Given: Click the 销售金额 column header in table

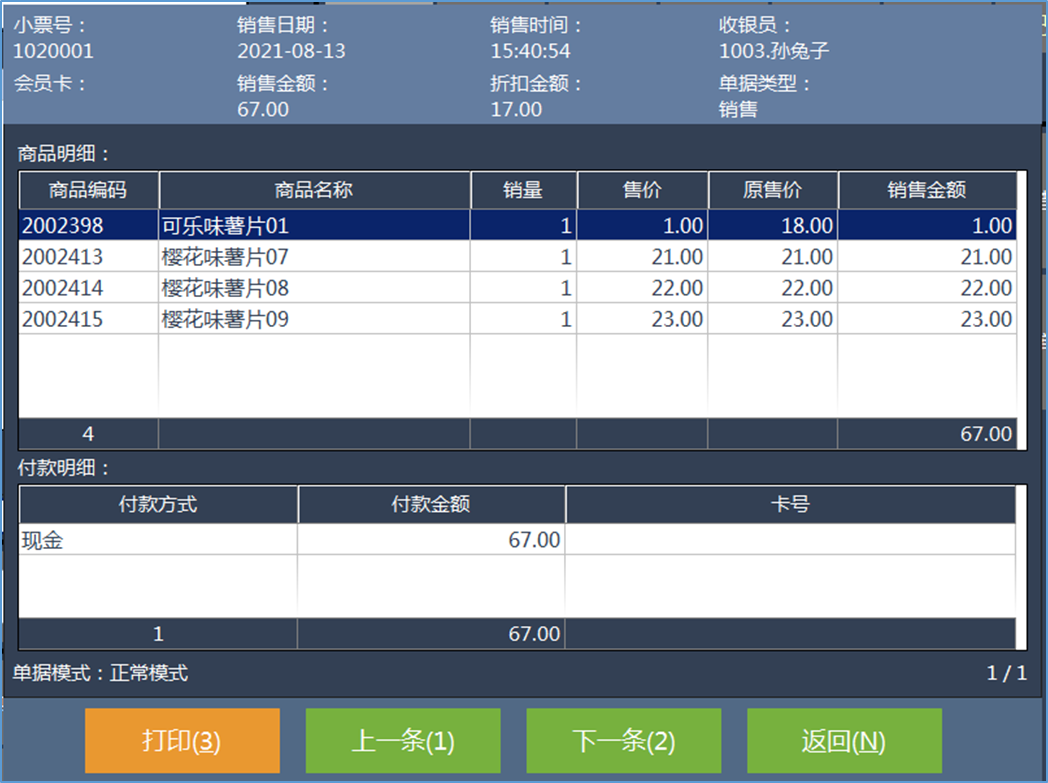Looking at the screenshot, I should (x=927, y=190).
